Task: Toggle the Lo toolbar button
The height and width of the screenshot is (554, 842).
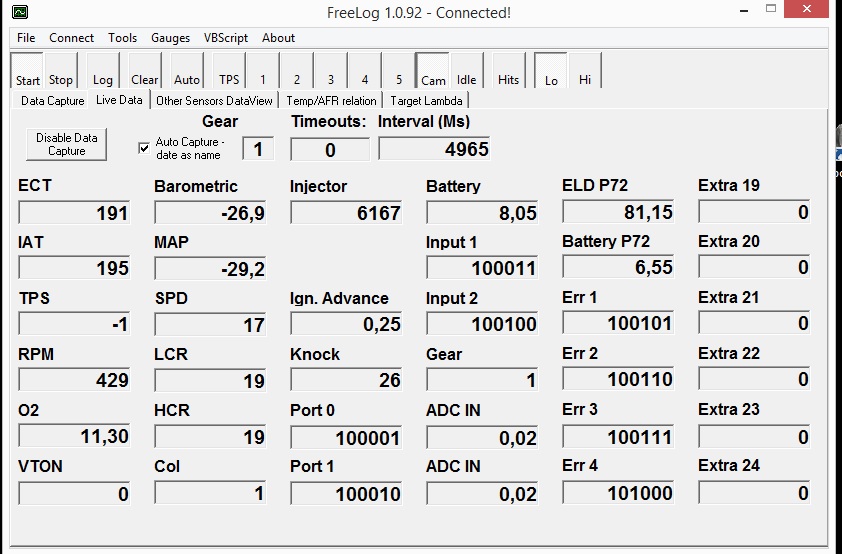Action: (x=551, y=70)
